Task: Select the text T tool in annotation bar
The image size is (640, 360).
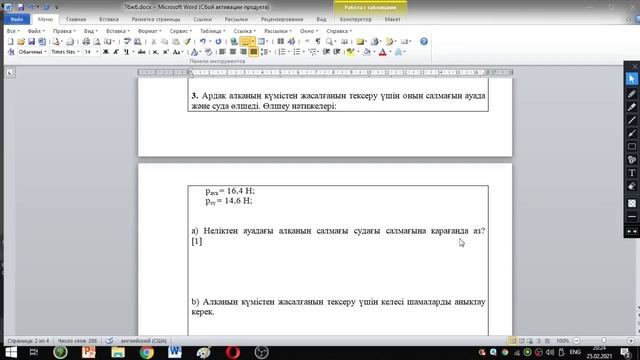Action: [x=632, y=173]
